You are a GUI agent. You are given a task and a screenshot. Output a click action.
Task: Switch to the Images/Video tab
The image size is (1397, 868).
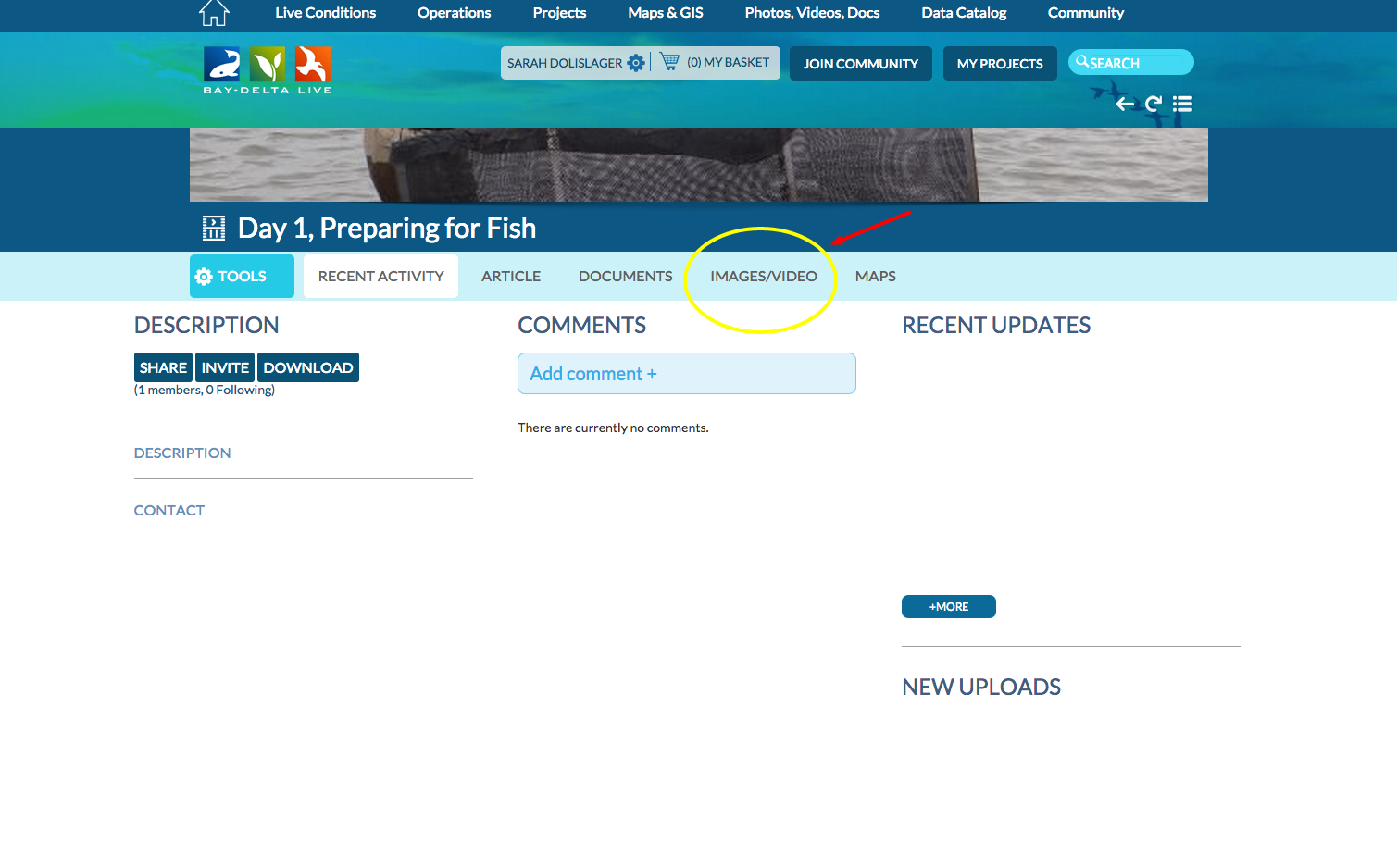click(x=763, y=276)
